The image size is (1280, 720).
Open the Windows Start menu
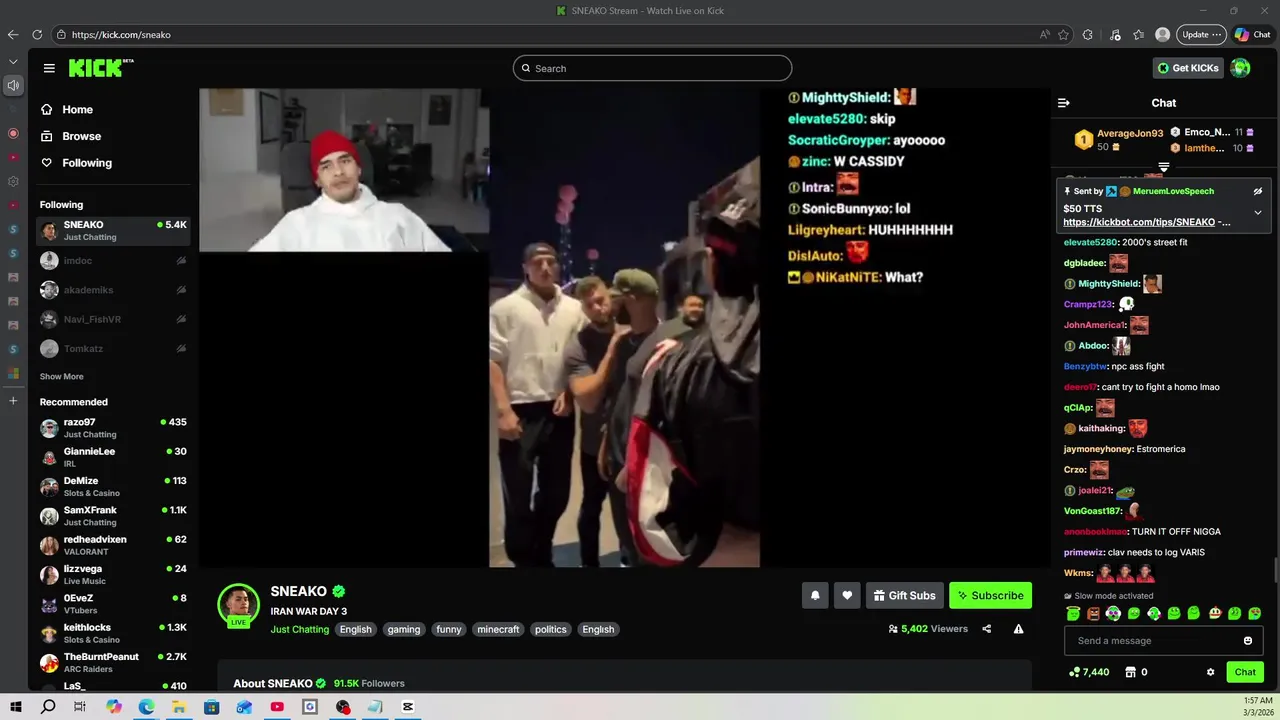[16, 707]
